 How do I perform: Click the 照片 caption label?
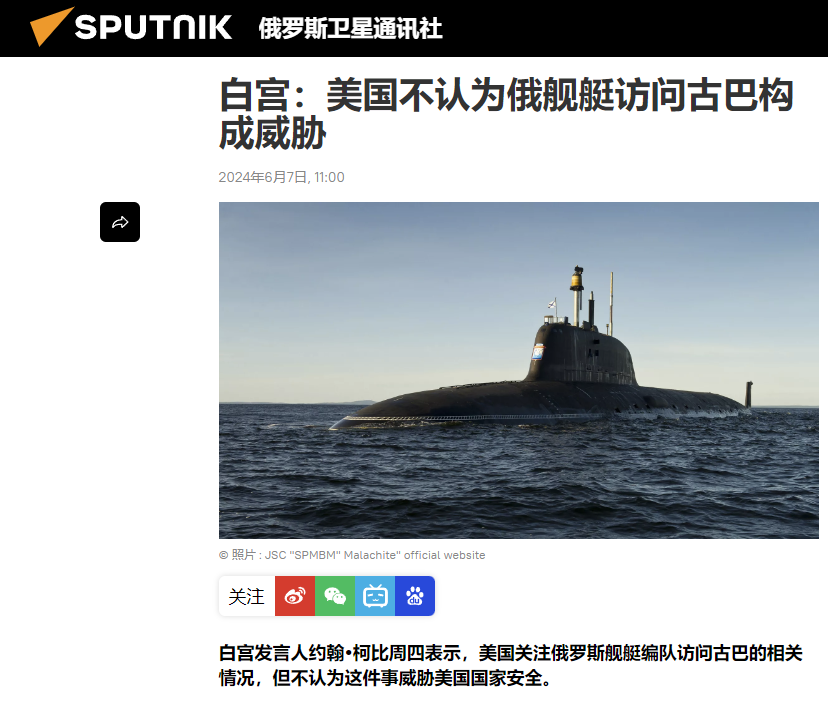point(243,555)
